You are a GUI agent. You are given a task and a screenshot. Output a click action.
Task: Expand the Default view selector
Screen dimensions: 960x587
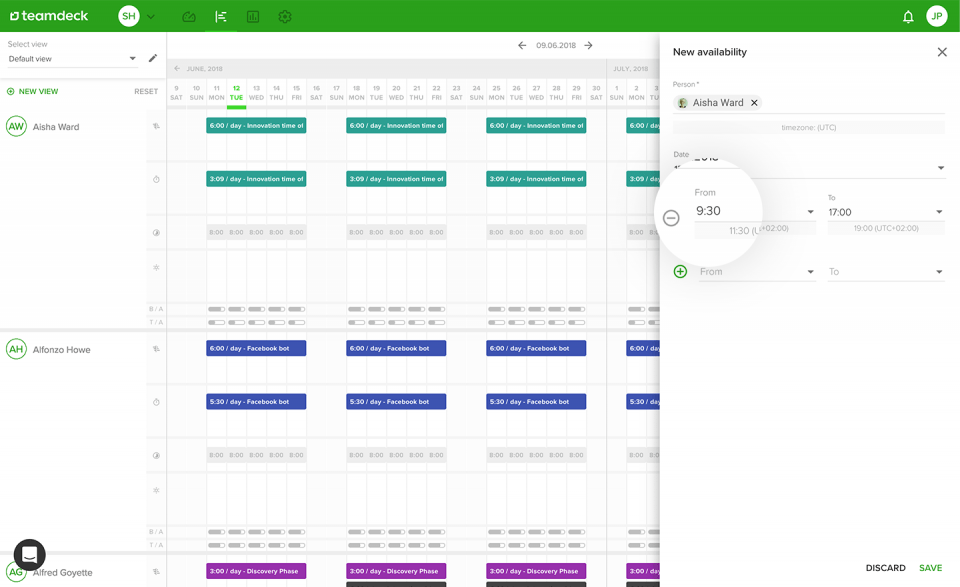[x=72, y=59]
